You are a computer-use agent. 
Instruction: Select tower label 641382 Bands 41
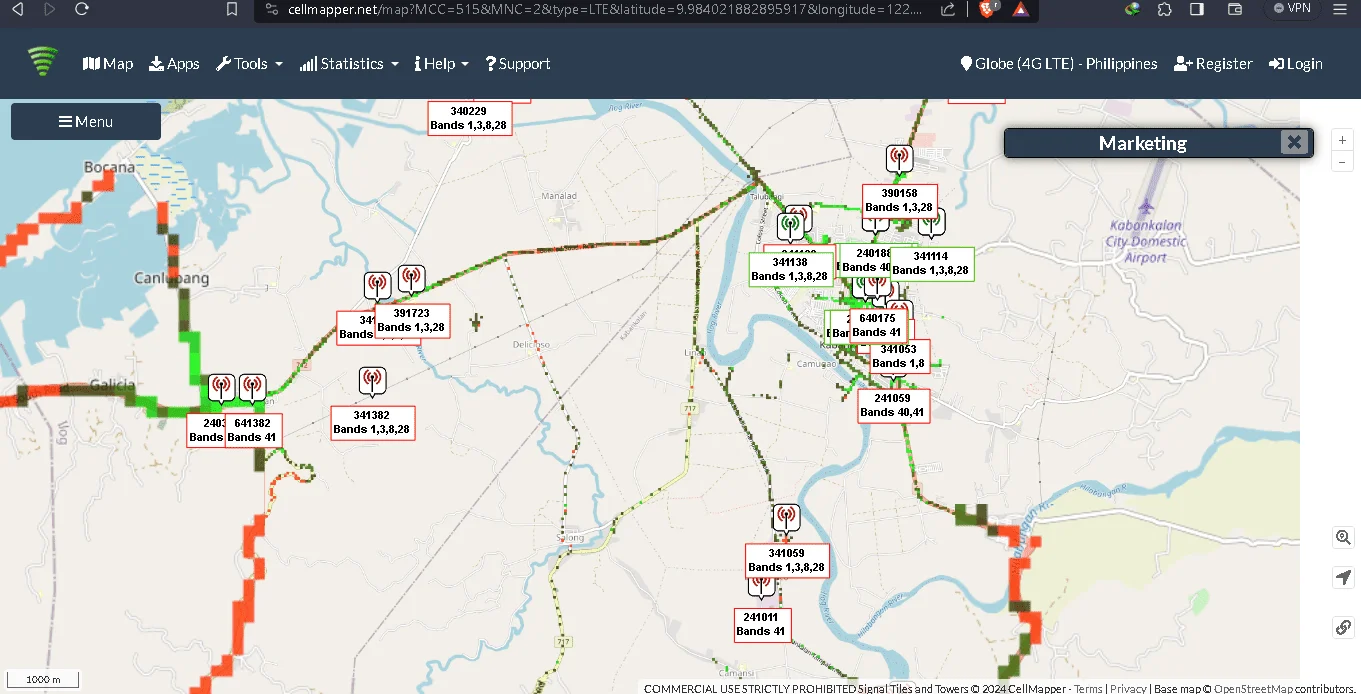pyautogui.click(x=253, y=430)
